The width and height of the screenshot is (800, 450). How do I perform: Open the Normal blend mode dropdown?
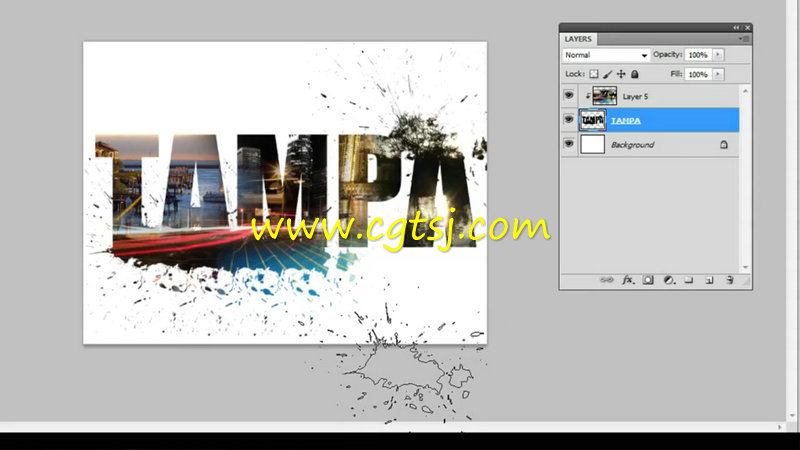(x=606, y=55)
